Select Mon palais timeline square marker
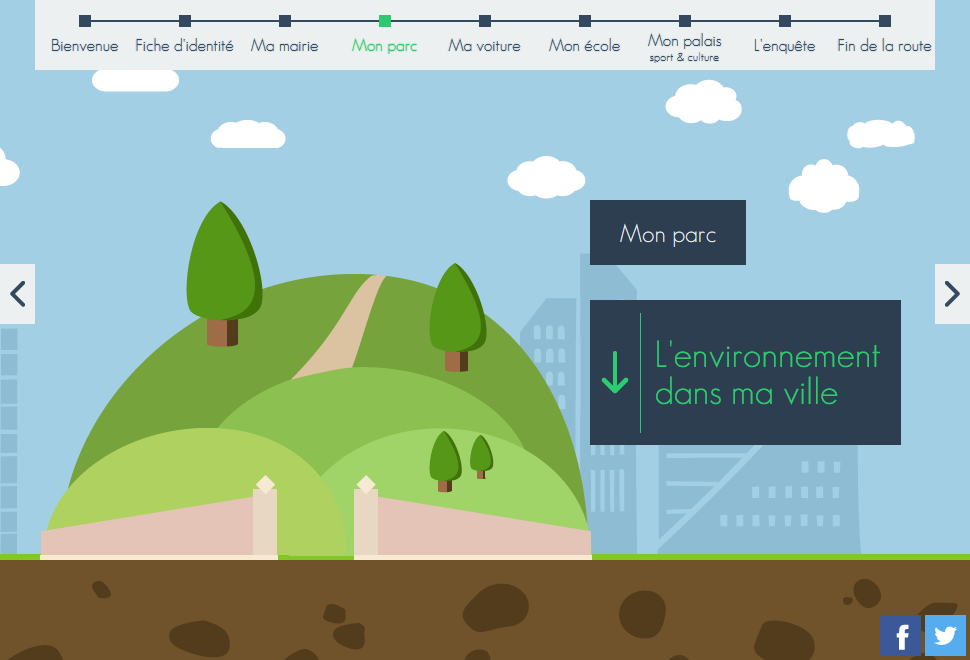Screen dimensions: 970x660 point(685,21)
